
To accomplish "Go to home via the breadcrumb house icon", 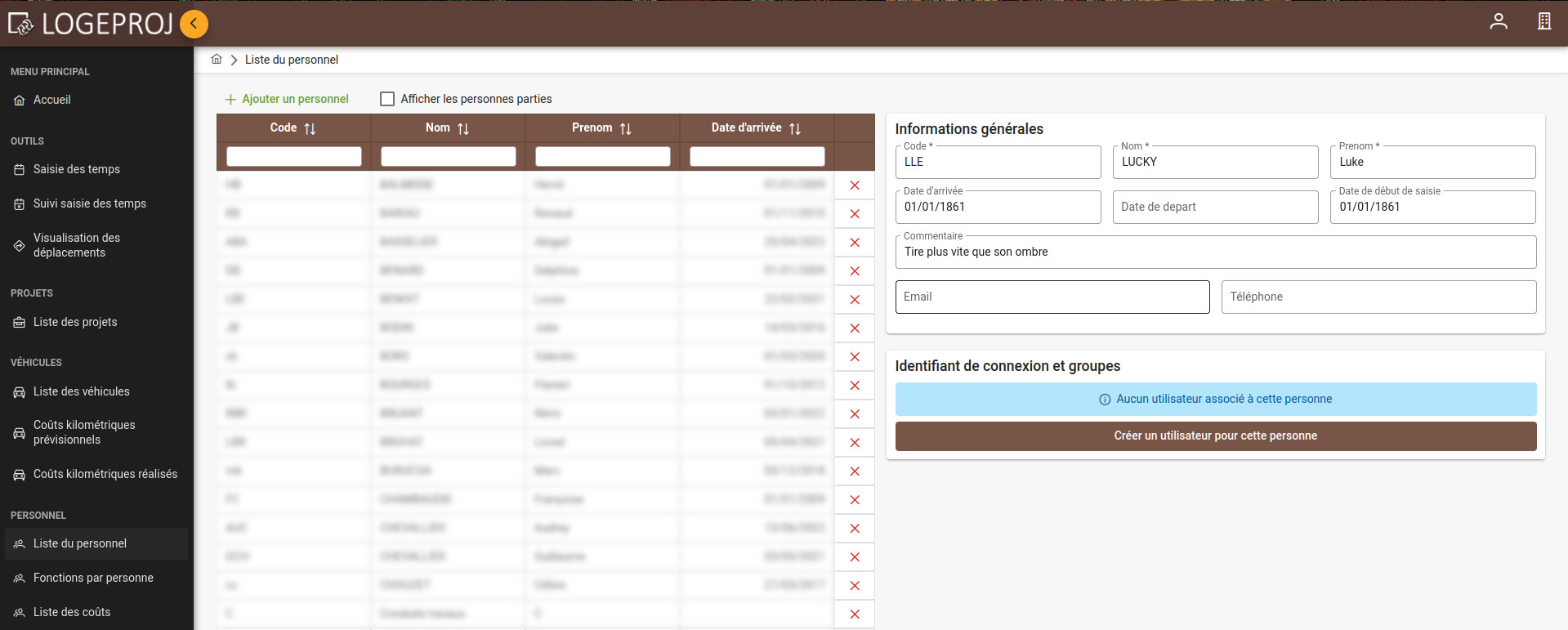I will pos(217,60).
